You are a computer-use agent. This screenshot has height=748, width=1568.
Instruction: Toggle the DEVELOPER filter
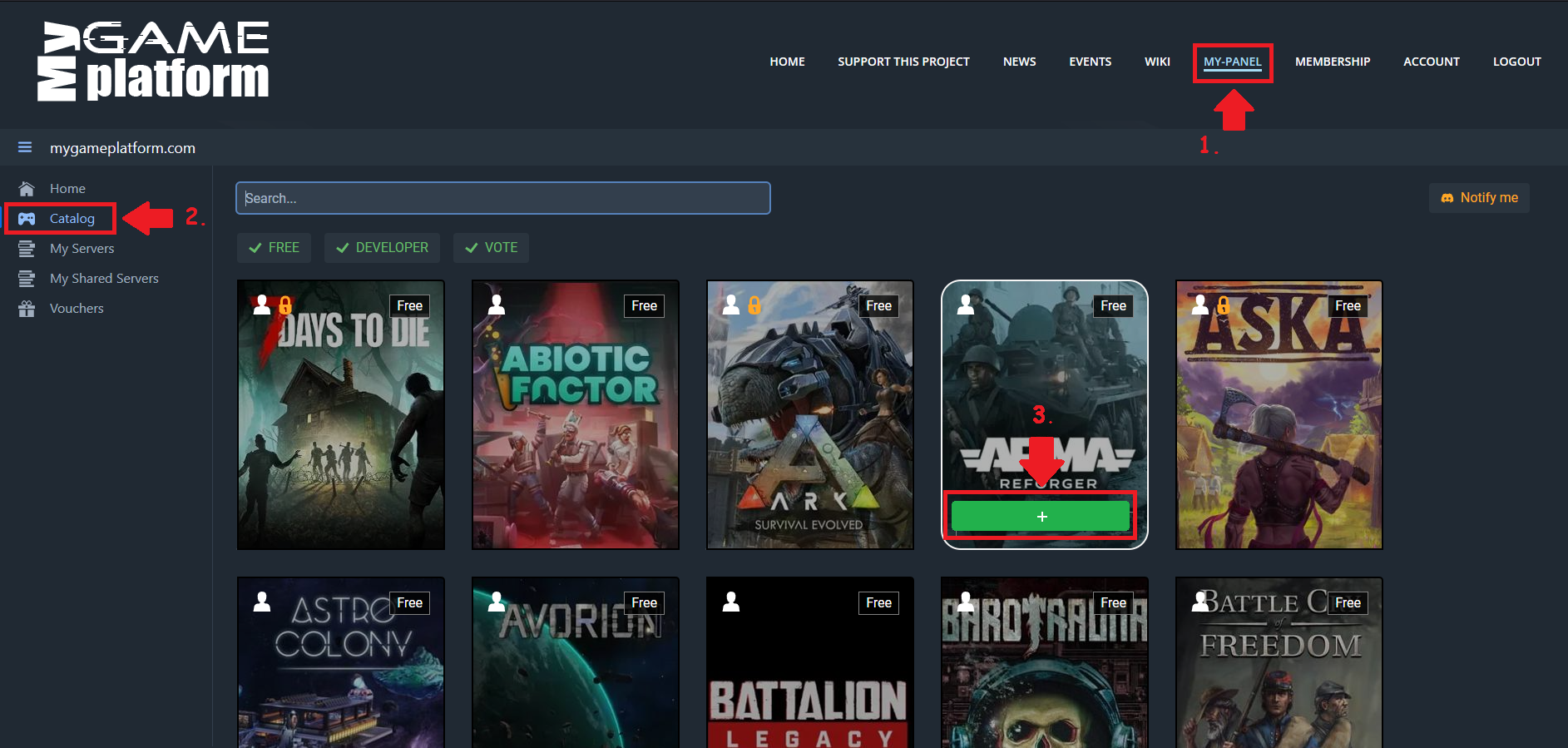coord(382,248)
